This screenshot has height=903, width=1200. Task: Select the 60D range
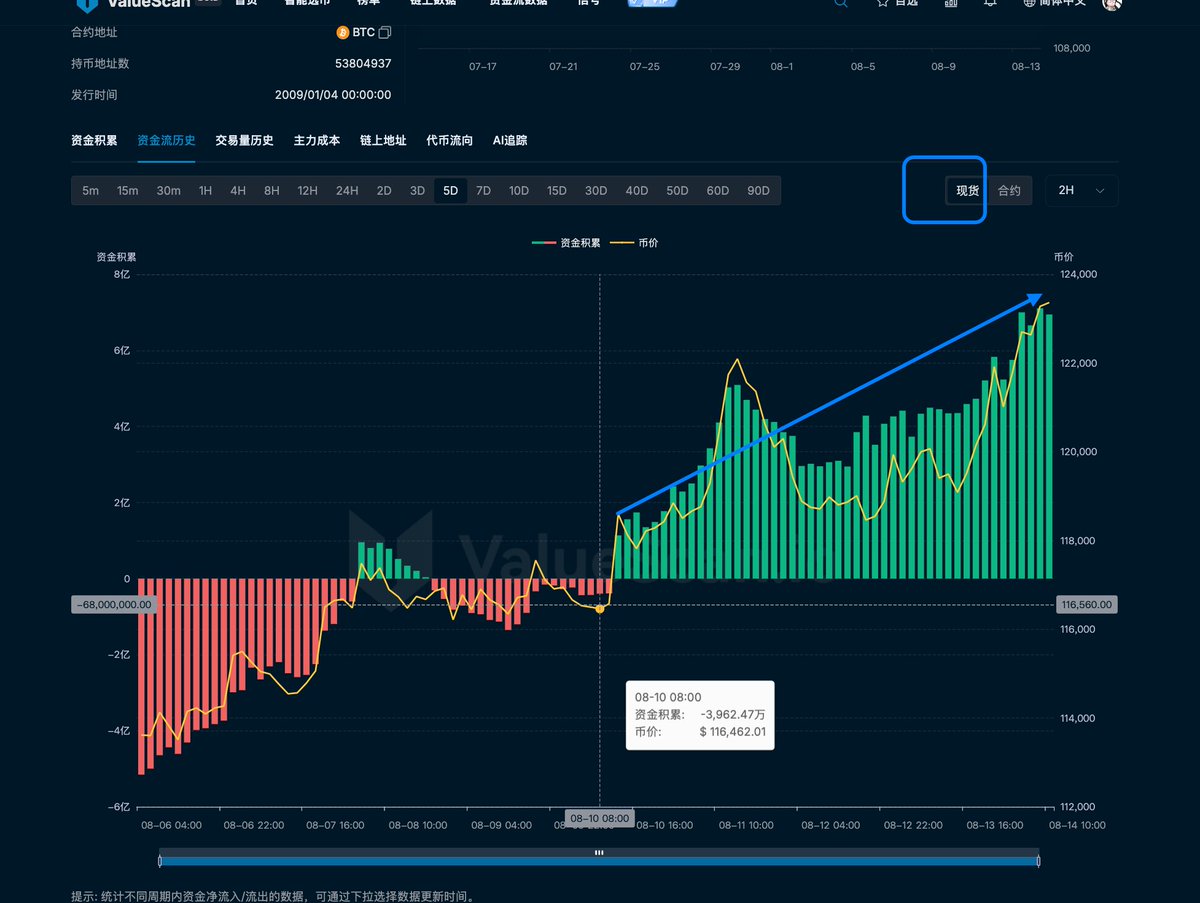(x=718, y=191)
